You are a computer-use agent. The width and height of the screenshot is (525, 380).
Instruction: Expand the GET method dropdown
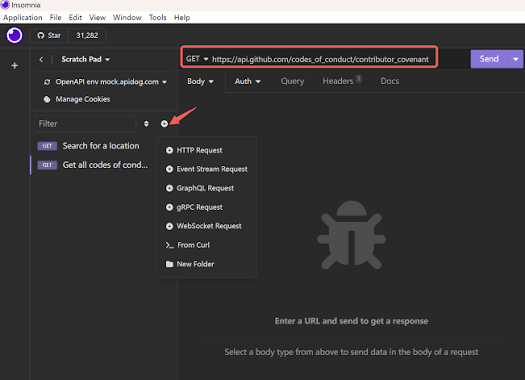click(197, 59)
